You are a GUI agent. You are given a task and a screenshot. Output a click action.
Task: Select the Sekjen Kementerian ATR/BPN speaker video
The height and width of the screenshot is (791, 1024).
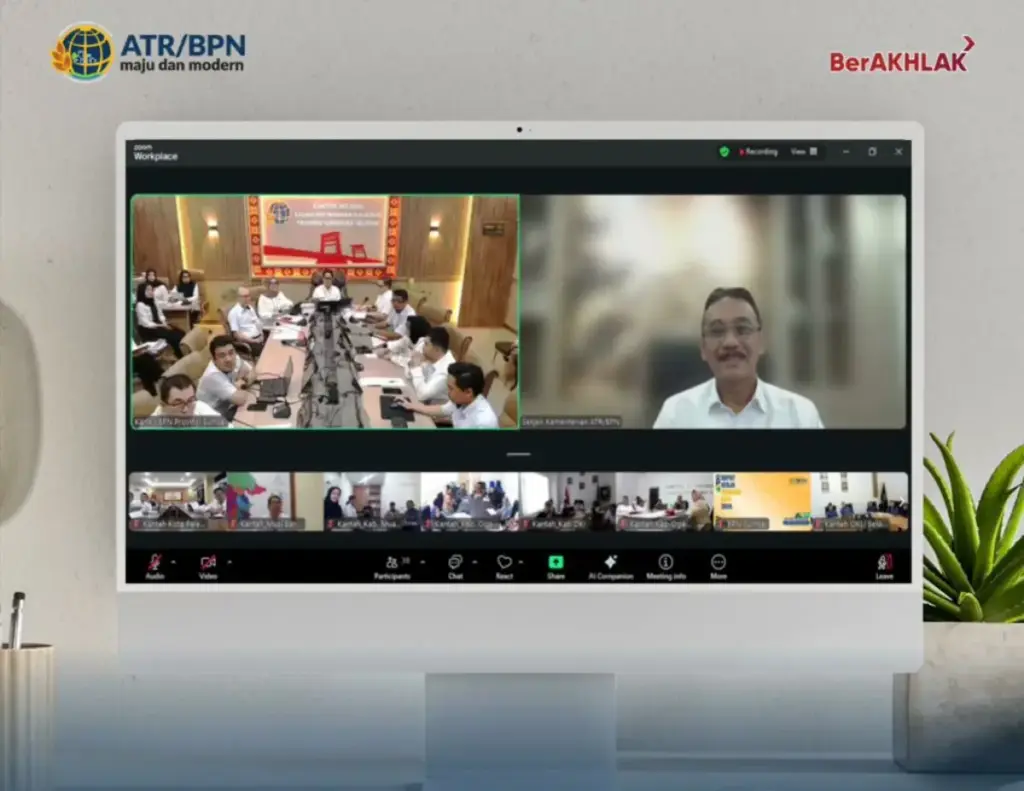coord(713,312)
